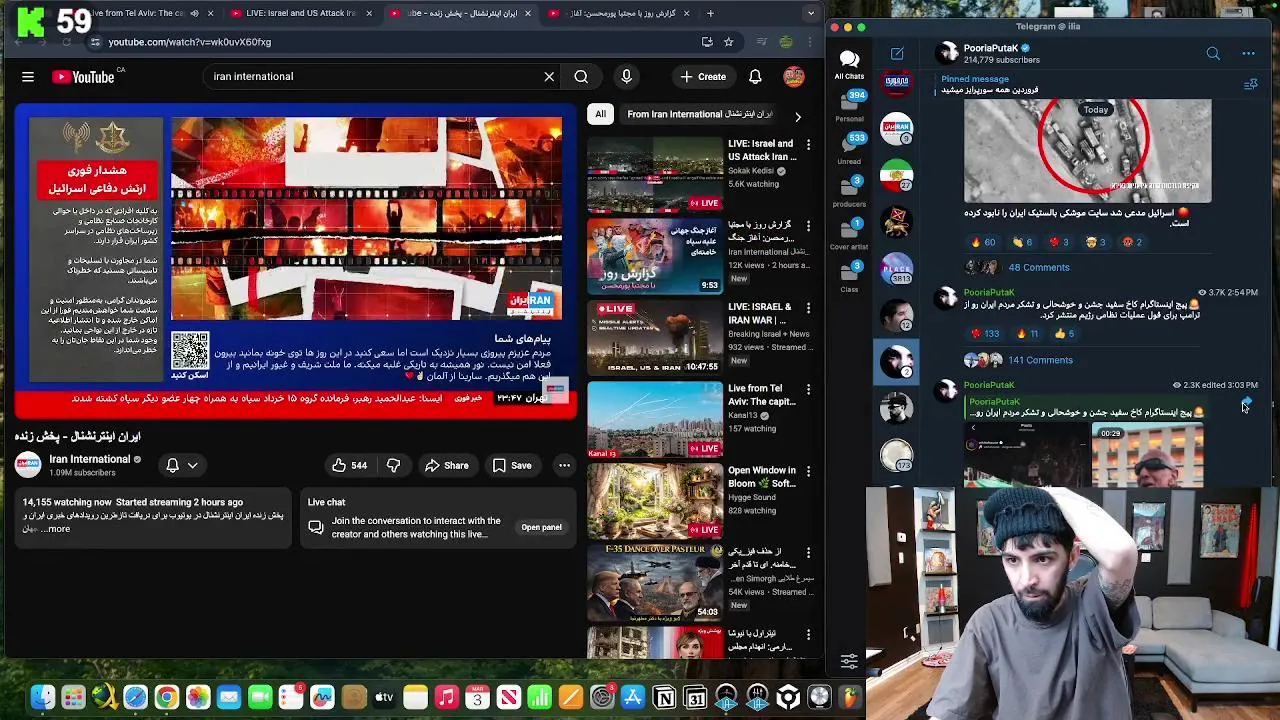This screenshot has height=720, width=1280.
Task: Open the 141 Comments thread in Telegram
Action: click(x=1040, y=360)
